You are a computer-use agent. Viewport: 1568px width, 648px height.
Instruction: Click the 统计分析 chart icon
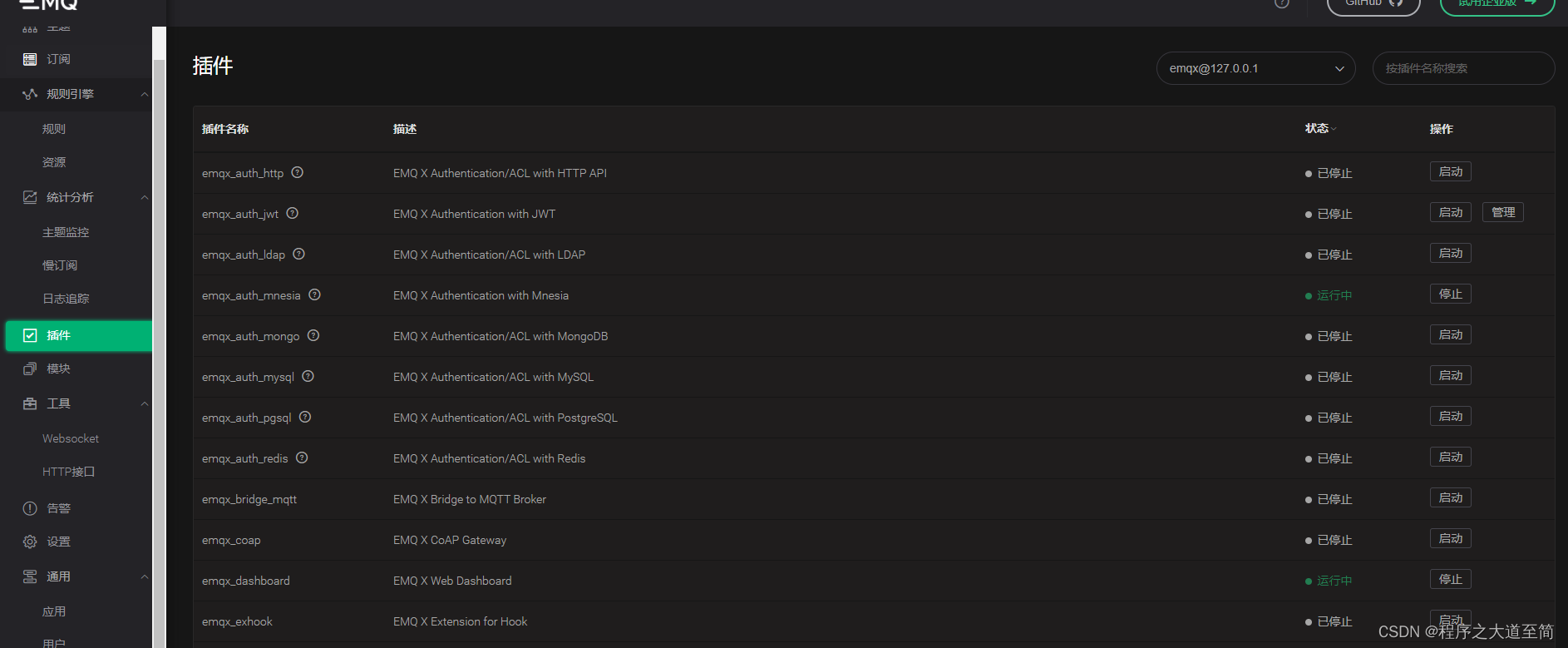point(30,197)
